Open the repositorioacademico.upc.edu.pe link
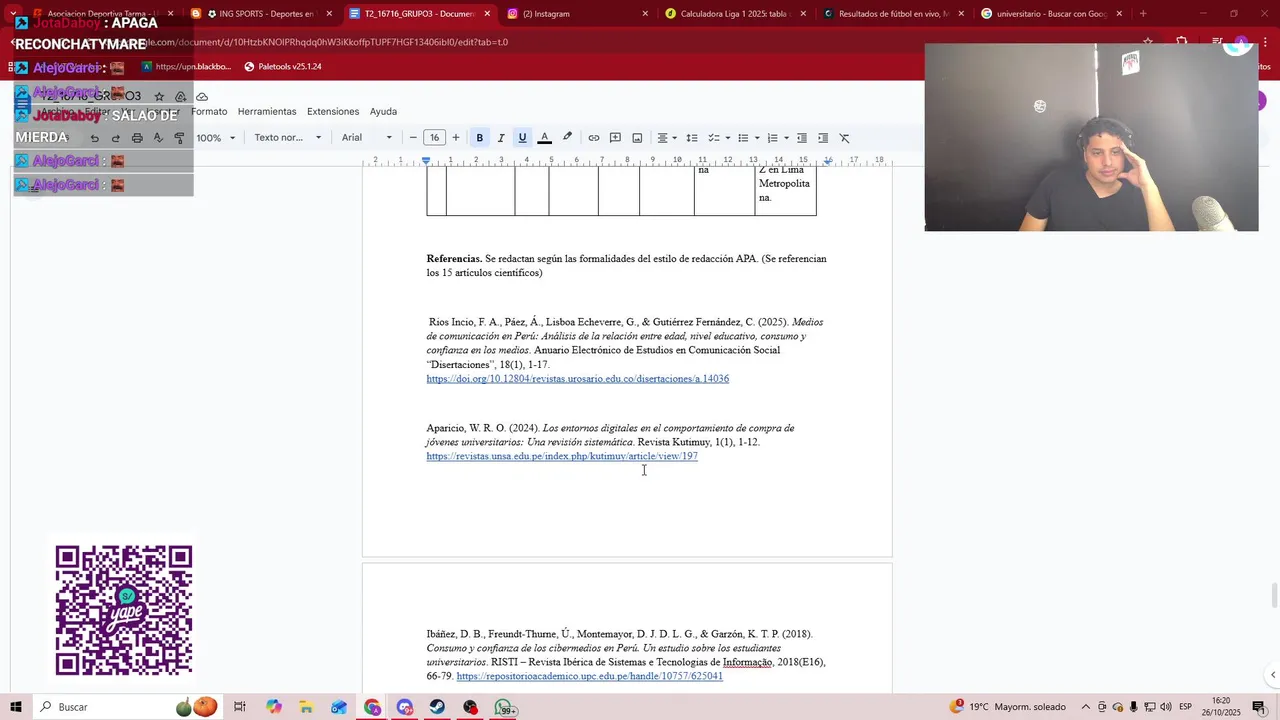1280x720 pixels. 589,676
